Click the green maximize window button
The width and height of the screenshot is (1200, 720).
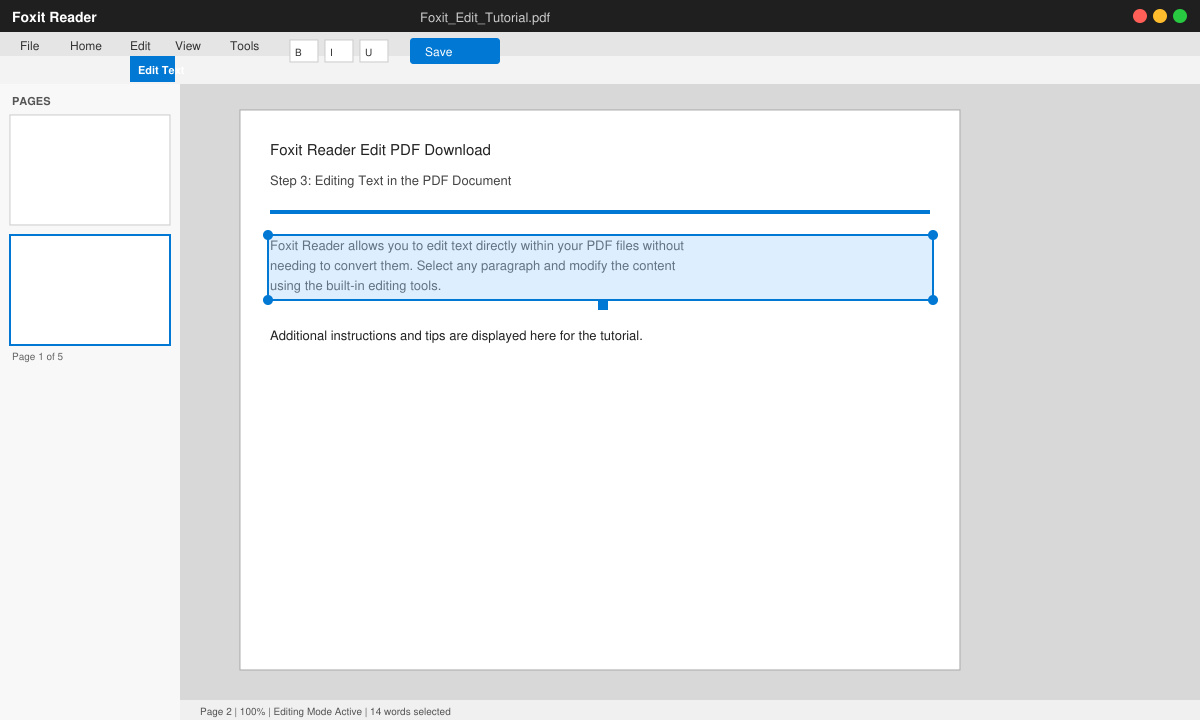coord(1180,16)
